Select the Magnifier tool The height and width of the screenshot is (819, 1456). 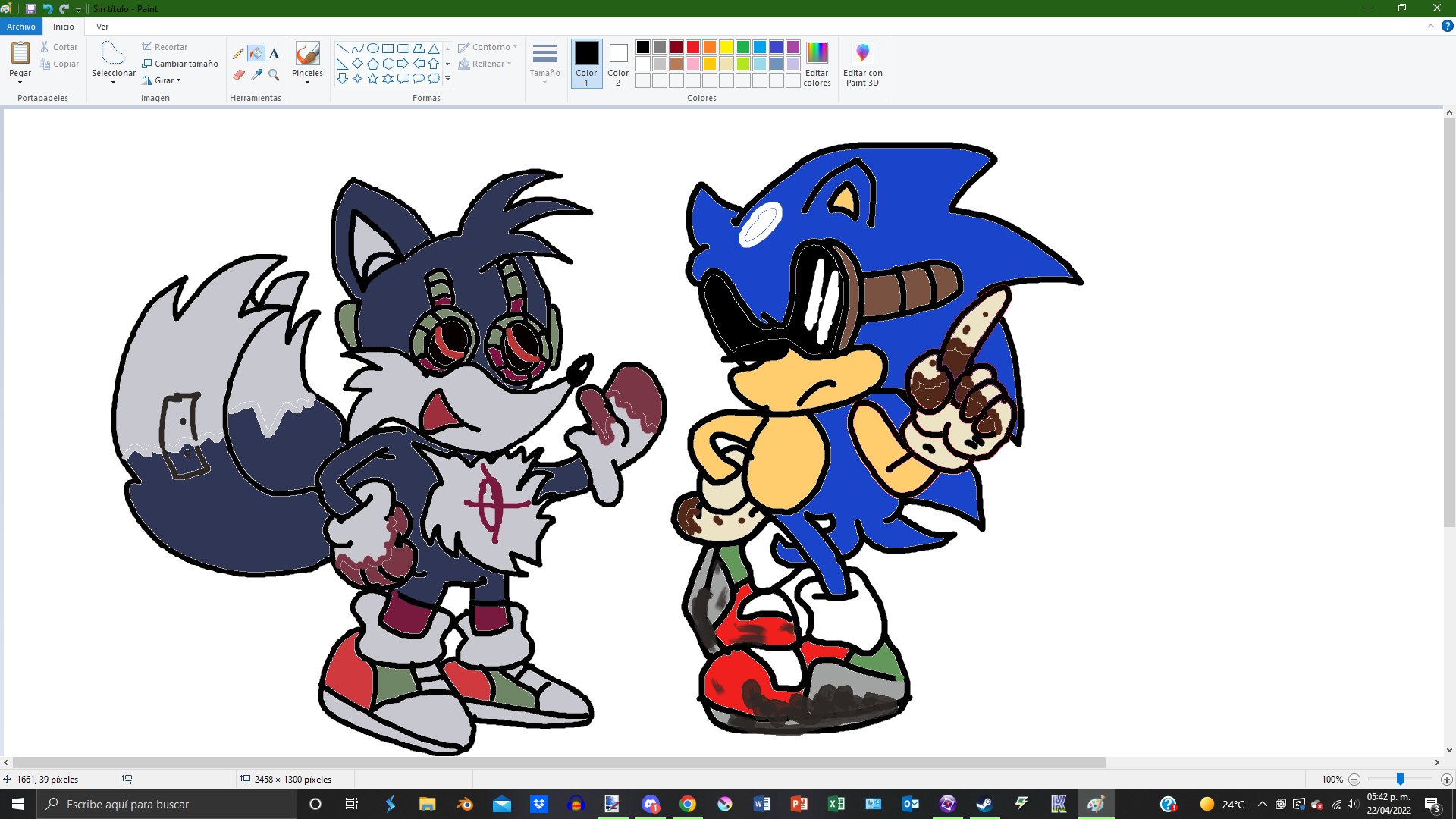(275, 74)
